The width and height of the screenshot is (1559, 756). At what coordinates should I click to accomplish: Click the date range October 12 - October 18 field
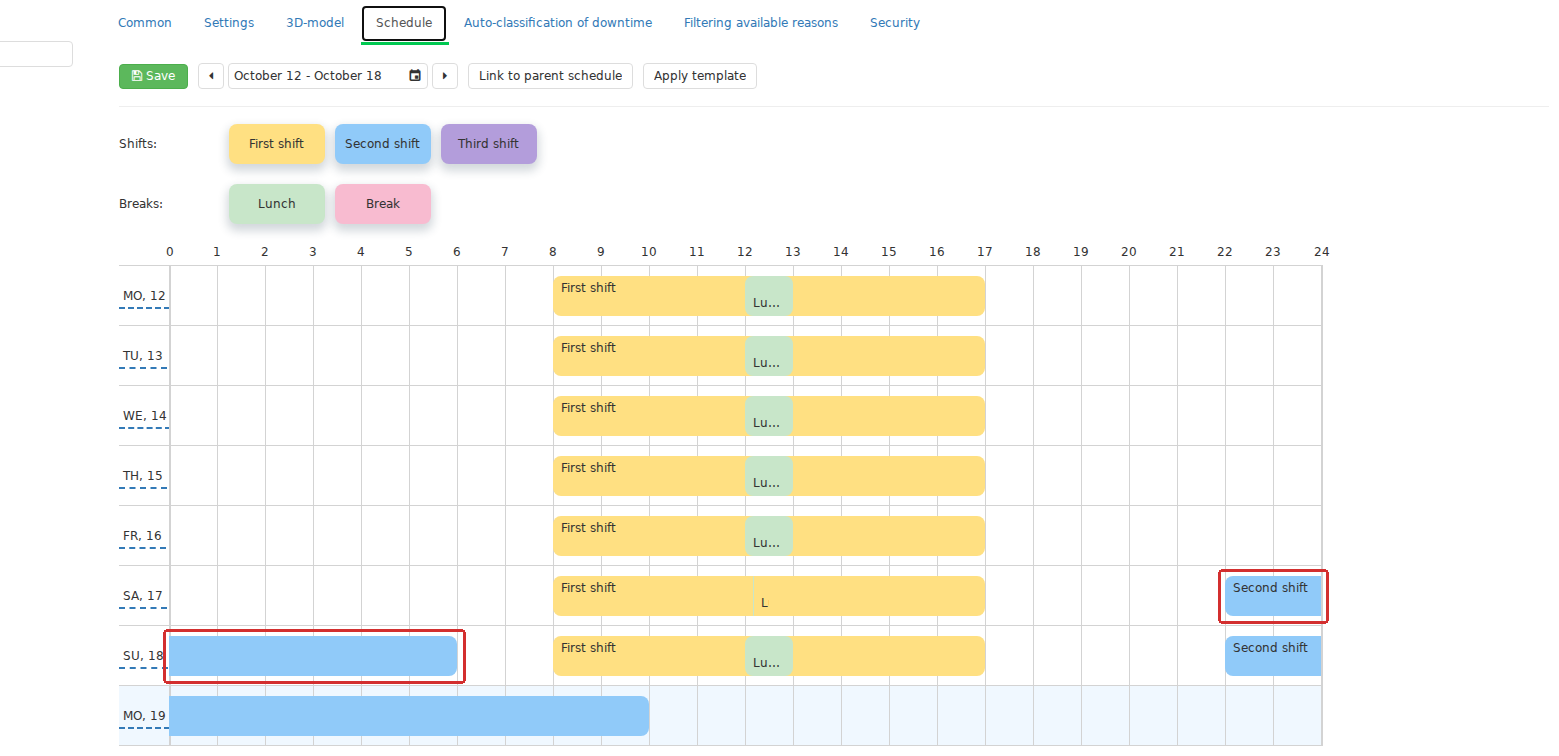[x=328, y=76]
